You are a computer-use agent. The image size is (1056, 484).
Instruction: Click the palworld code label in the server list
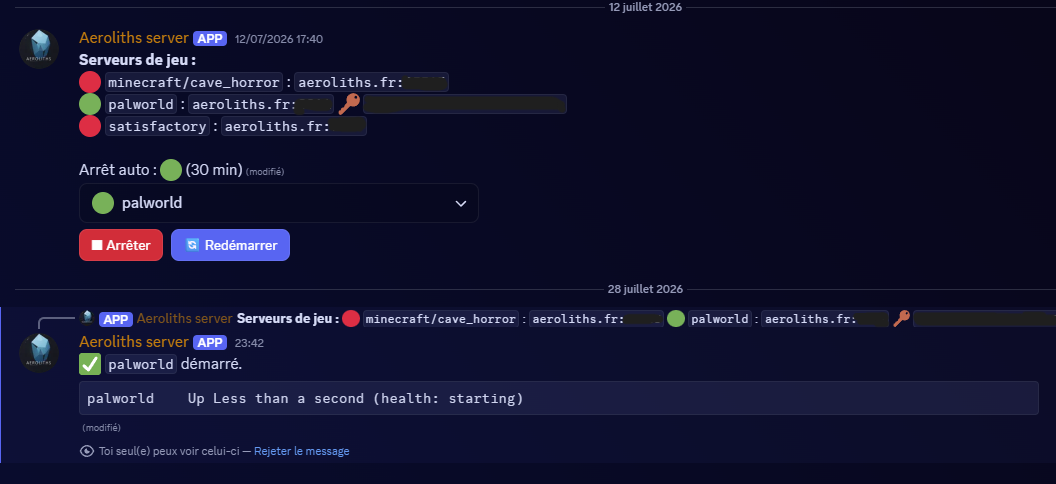click(141, 104)
